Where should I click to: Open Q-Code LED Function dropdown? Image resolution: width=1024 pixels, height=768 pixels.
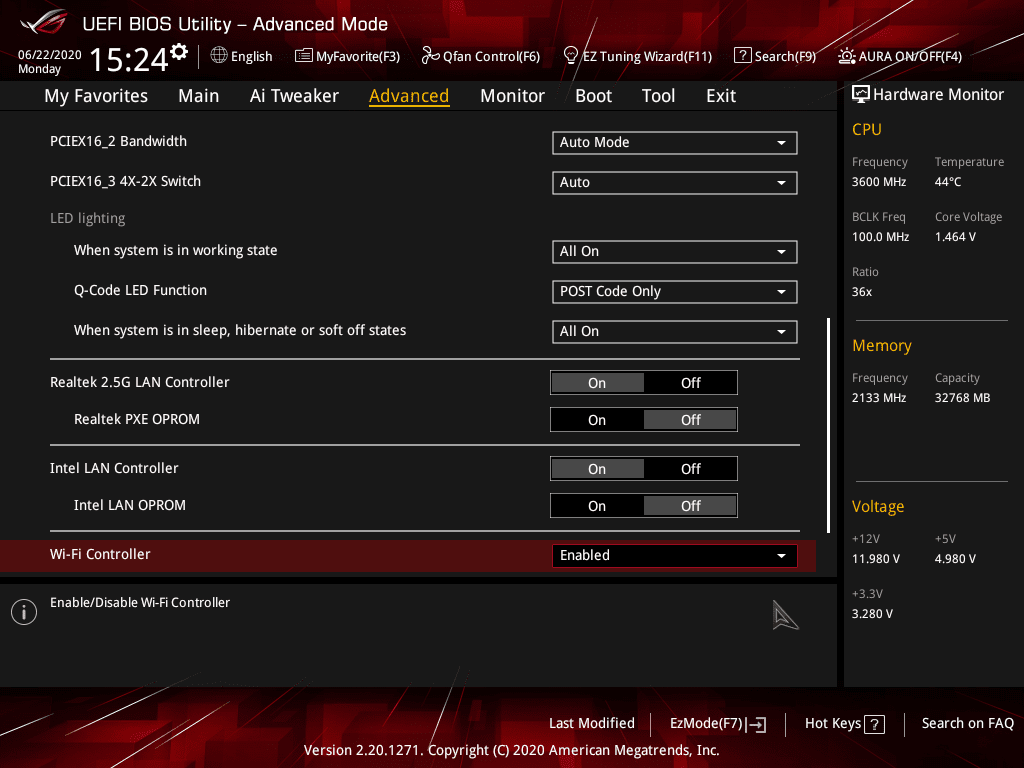[x=675, y=291]
